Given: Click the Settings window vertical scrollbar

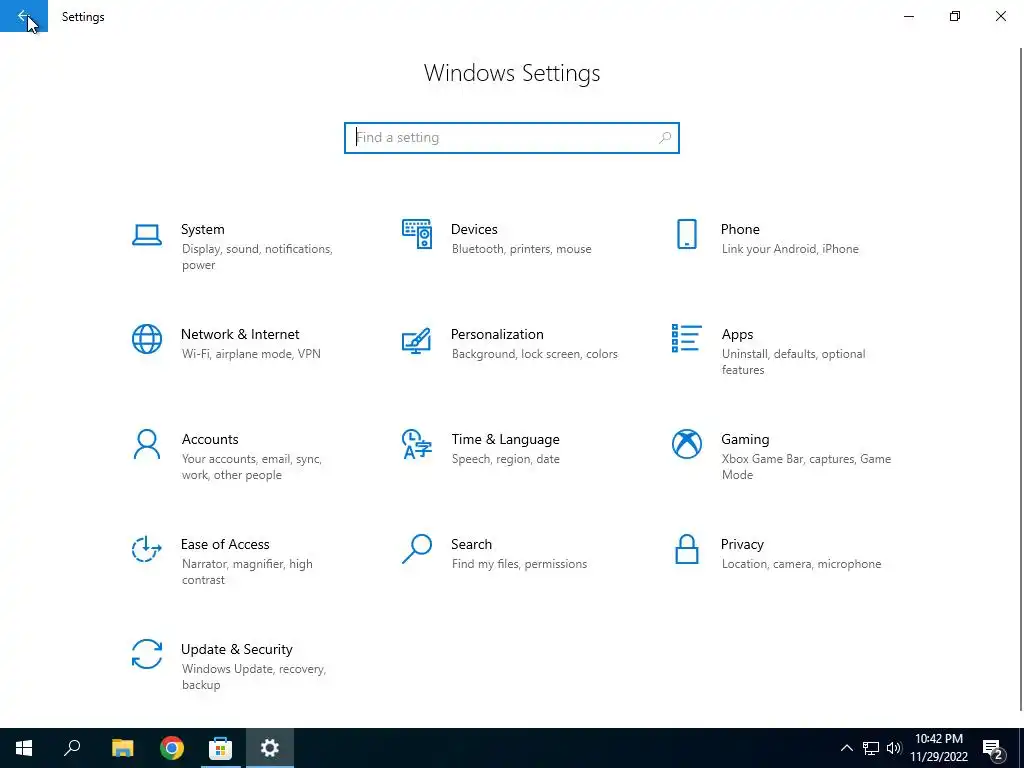Looking at the screenshot, I should point(1020,379).
